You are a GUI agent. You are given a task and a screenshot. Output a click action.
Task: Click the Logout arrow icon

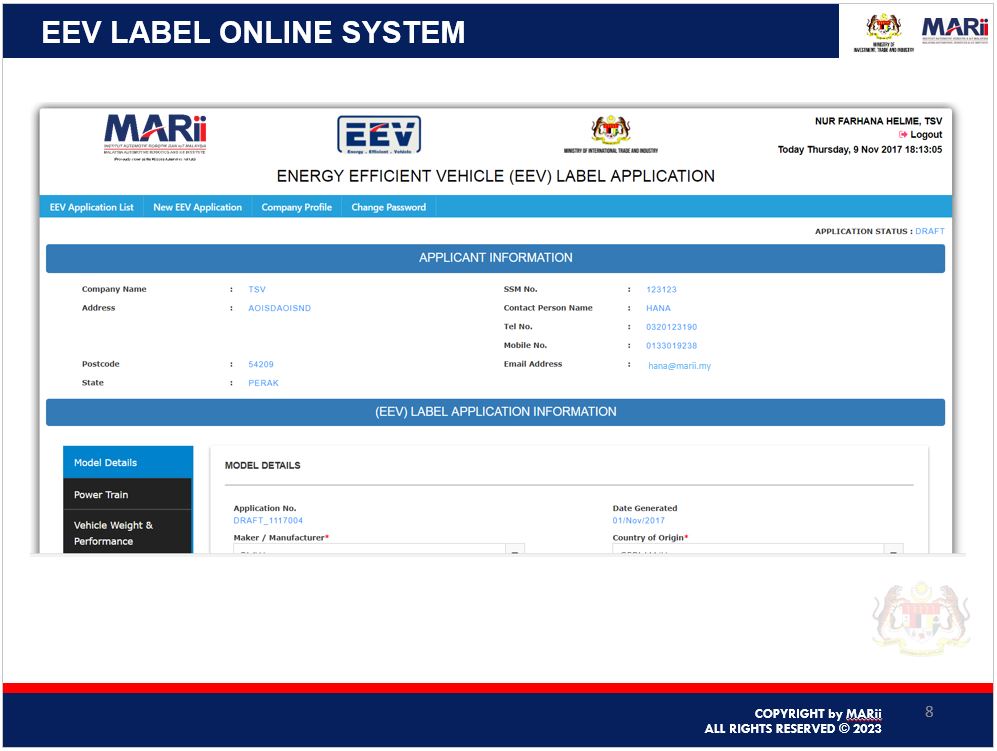pyautogui.click(x=903, y=135)
